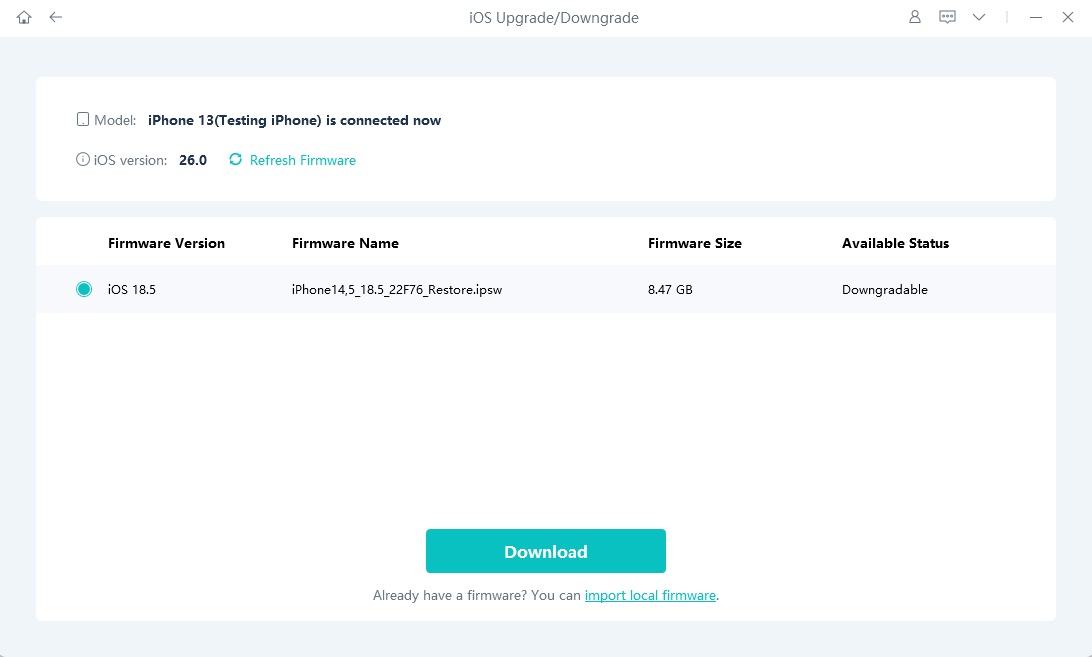Viewport: 1092px width, 657px height.
Task: Click the Downgradable status cell
Action: coord(884,290)
